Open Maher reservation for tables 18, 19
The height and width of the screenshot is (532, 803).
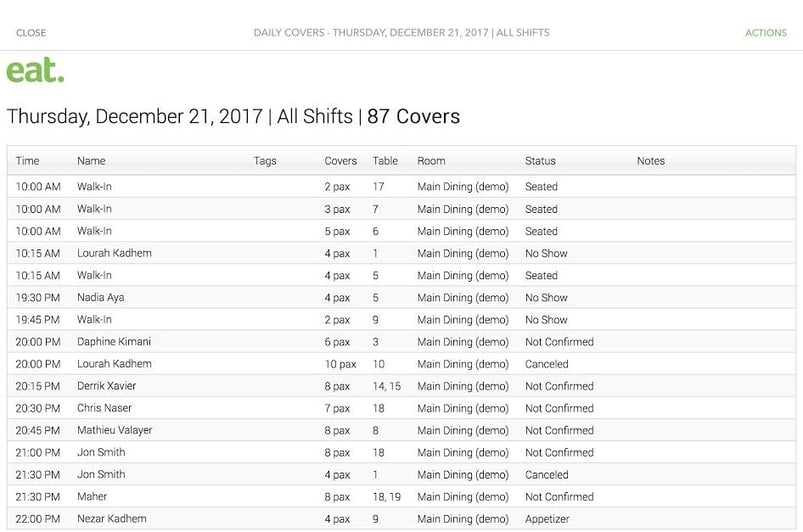point(402,497)
